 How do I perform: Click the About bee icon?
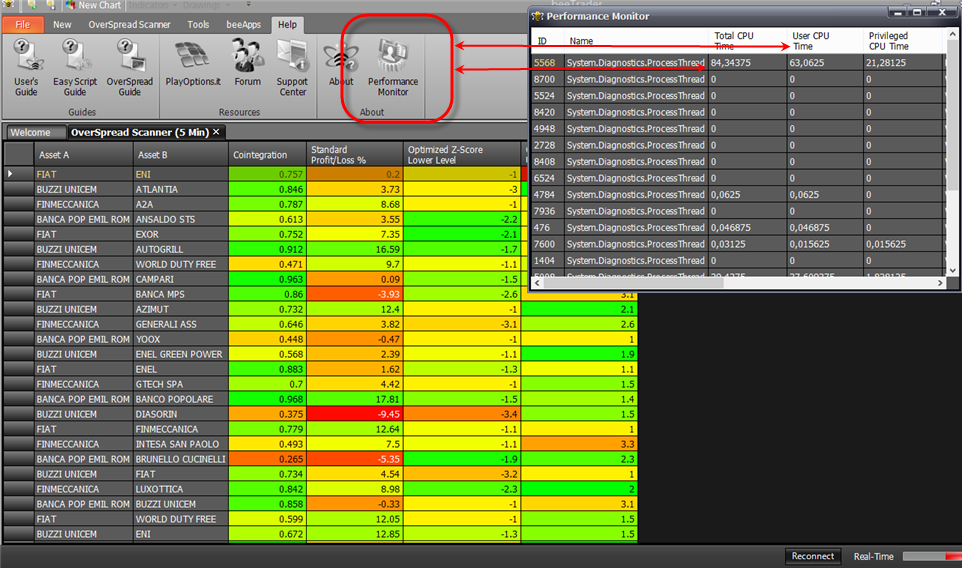341,63
